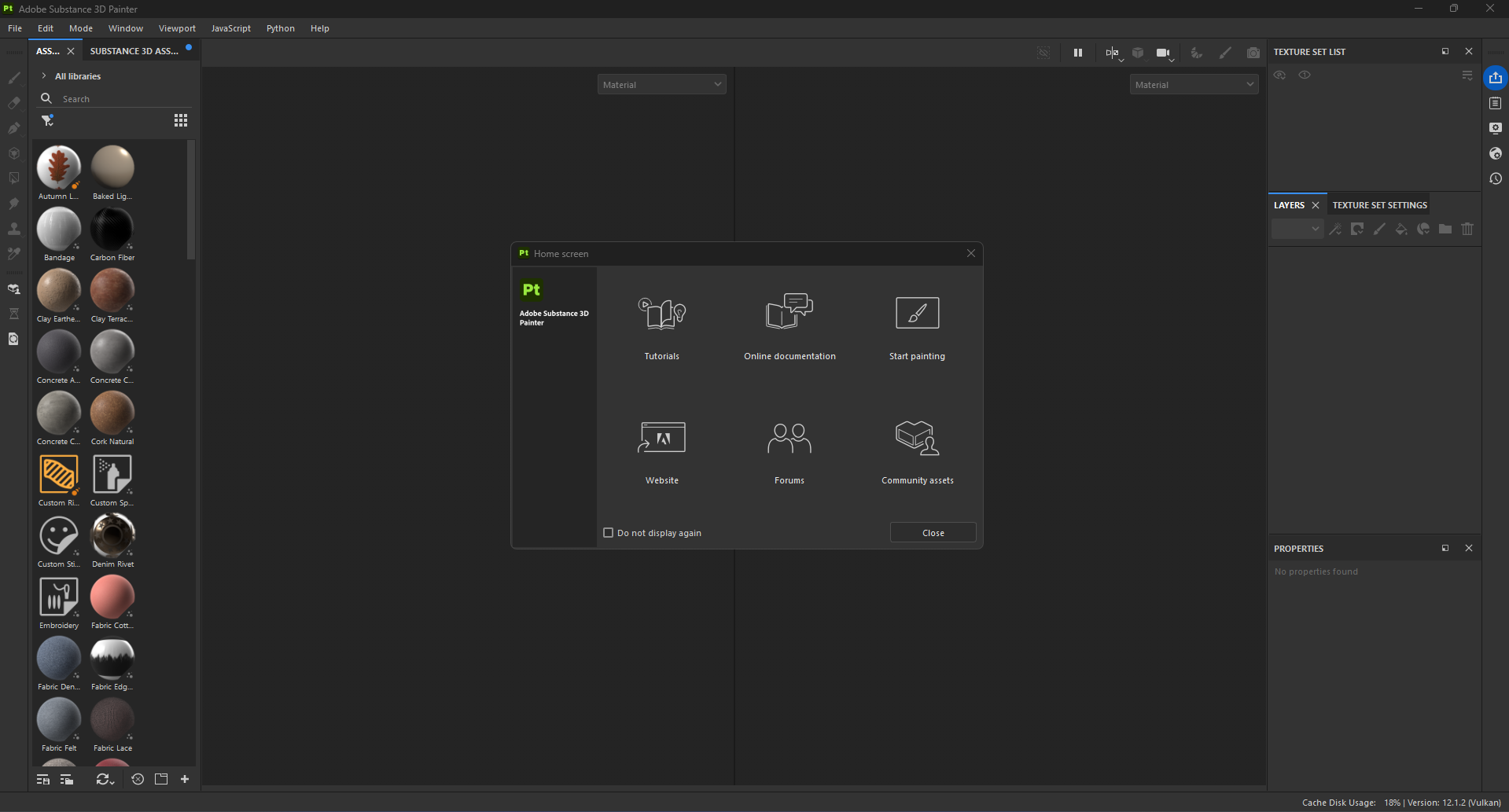The height and width of the screenshot is (812, 1509).
Task: Click the screenshot camera icon
Action: pos(1253,53)
